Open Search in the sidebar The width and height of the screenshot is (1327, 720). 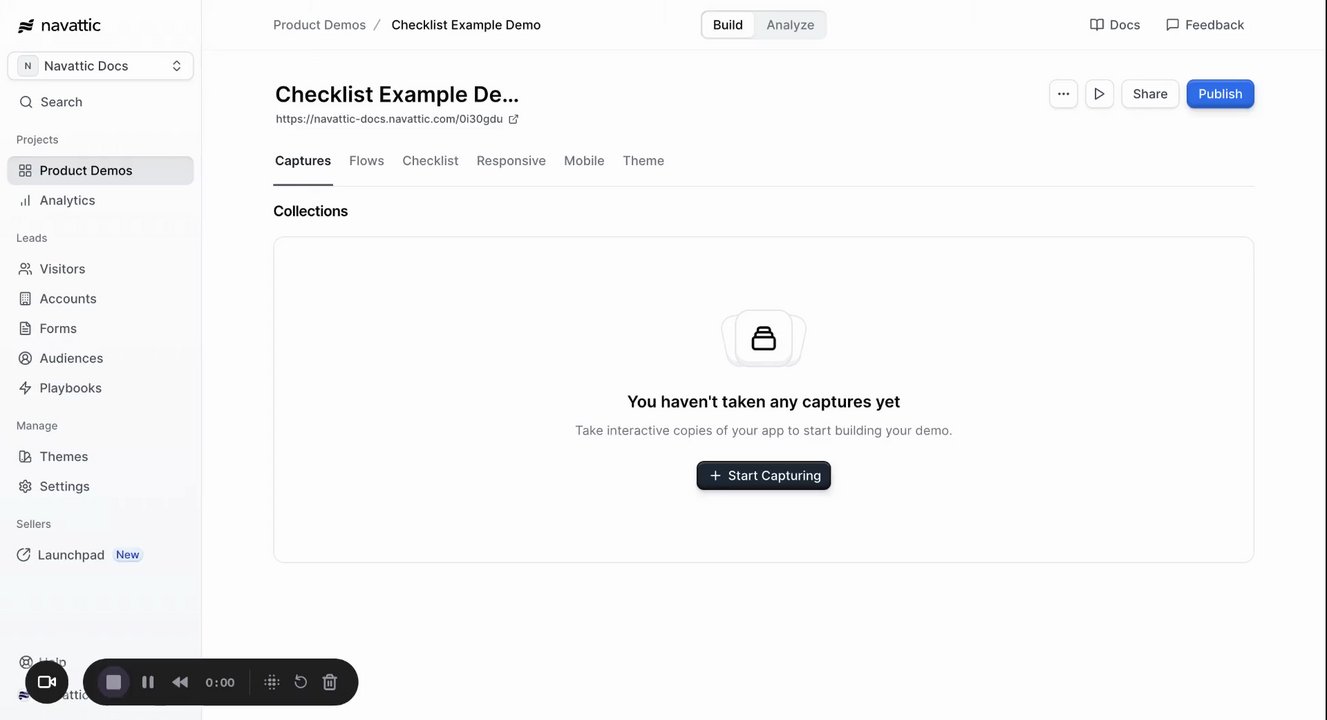pos(61,102)
